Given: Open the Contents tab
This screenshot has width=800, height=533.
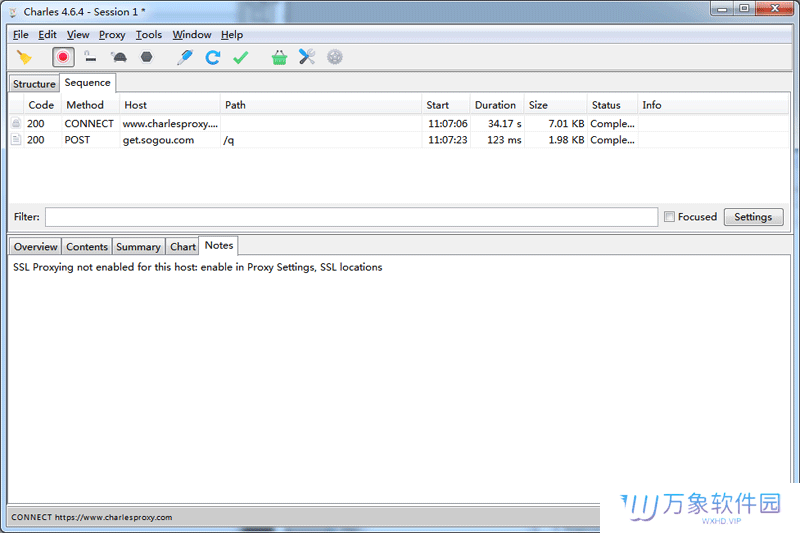Looking at the screenshot, I should [x=87, y=247].
